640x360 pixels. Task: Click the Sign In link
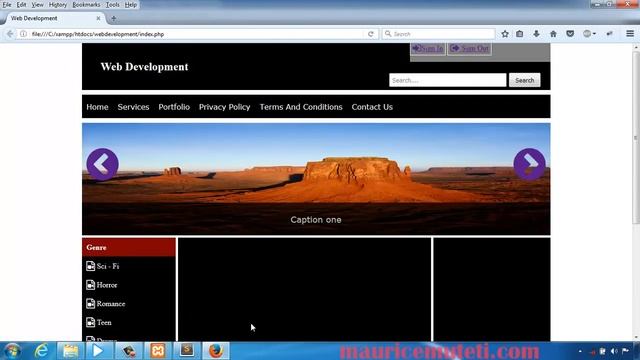[x=428, y=48]
